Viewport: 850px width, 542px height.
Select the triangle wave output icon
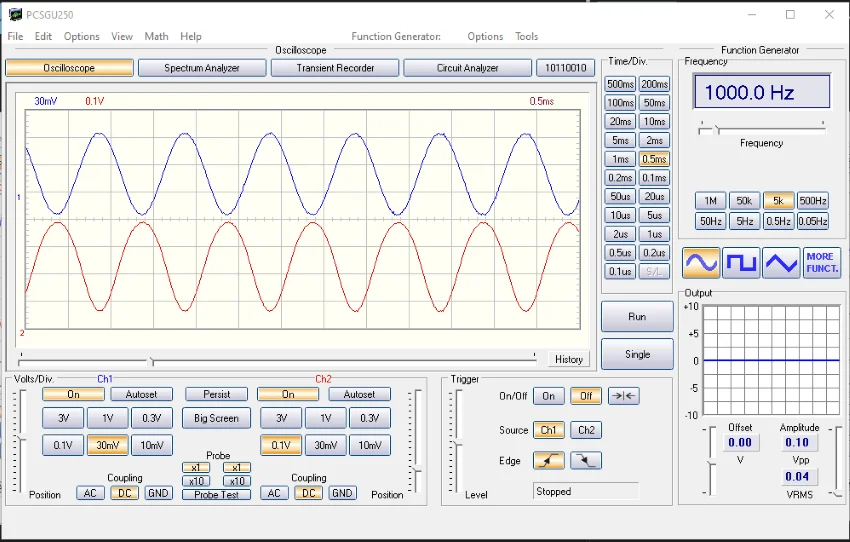(x=781, y=263)
